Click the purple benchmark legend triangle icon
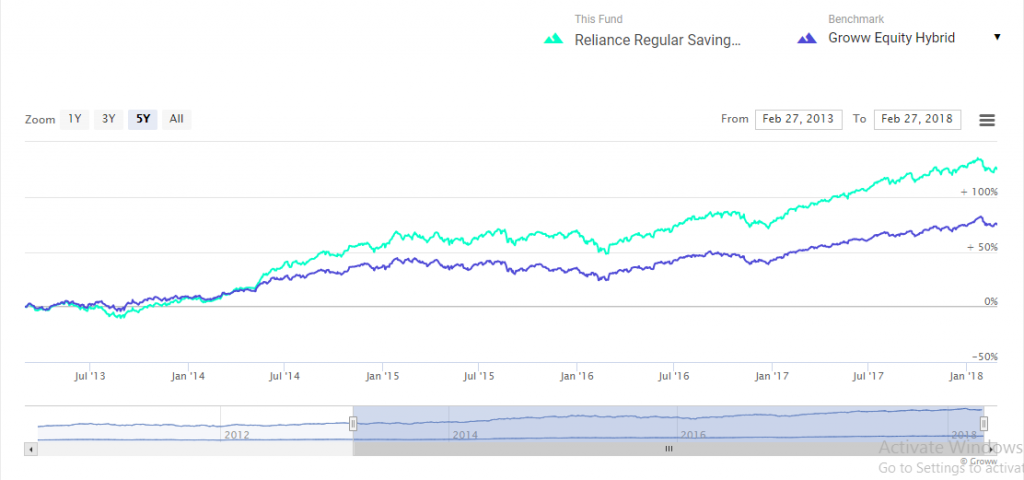The height and width of the screenshot is (480, 1024). coord(806,39)
